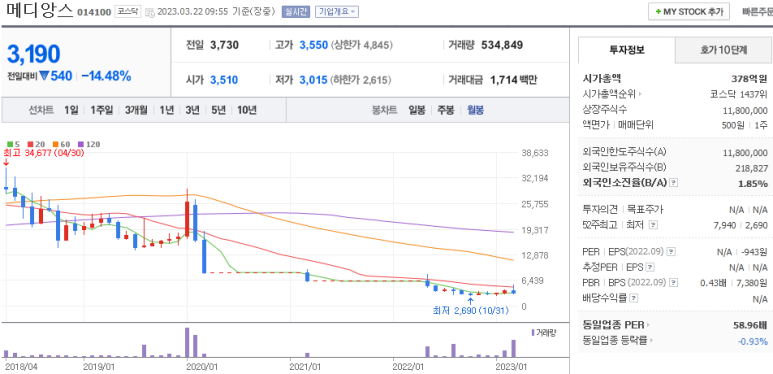
Task: Switch to the 호가10단계 tab
Action: (x=724, y=49)
